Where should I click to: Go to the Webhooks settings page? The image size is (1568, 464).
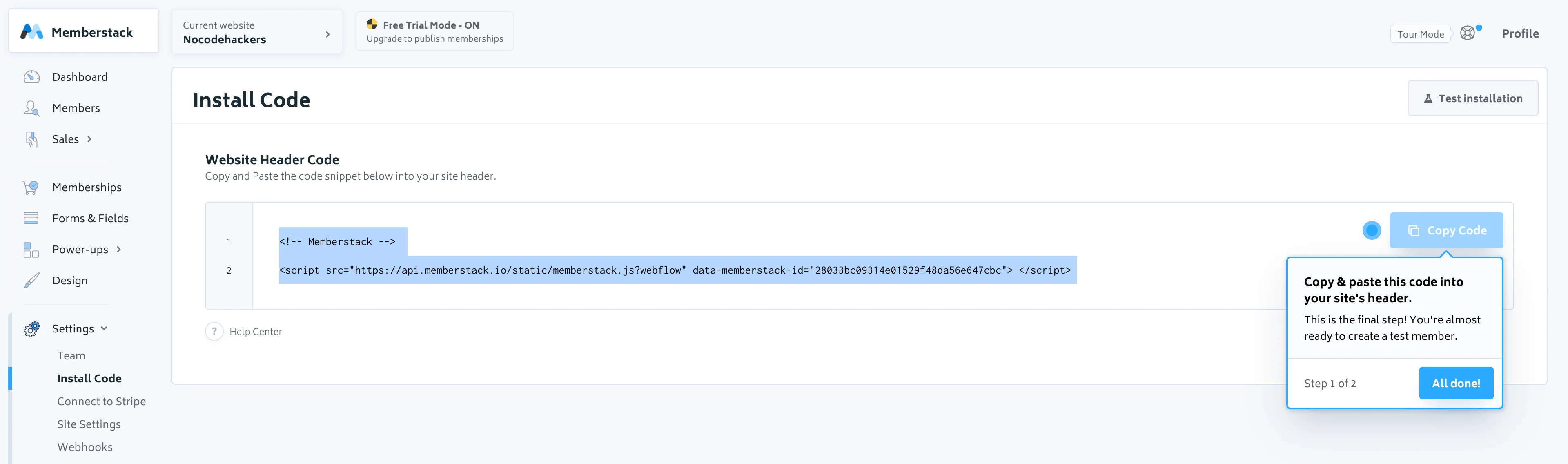pyautogui.click(x=85, y=447)
